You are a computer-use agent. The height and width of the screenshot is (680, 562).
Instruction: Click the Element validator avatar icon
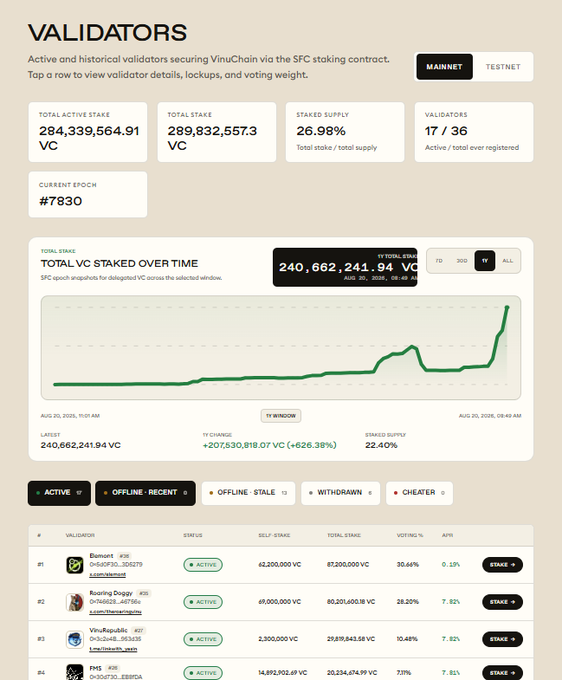(x=75, y=565)
